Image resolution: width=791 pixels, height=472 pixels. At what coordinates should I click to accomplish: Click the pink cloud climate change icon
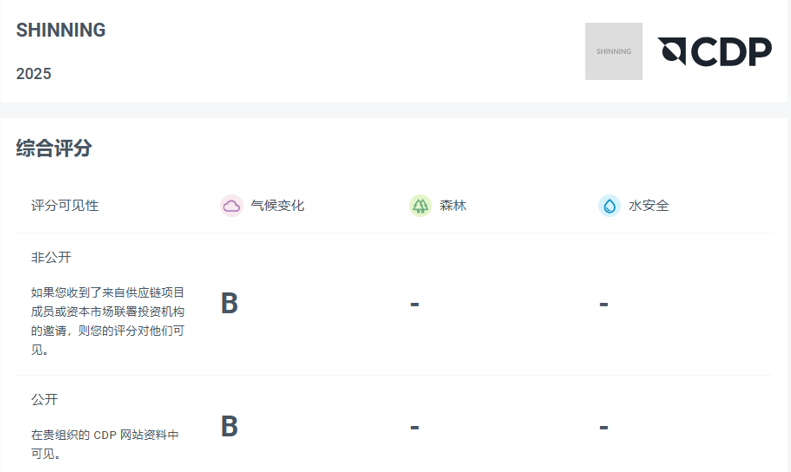tap(232, 206)
